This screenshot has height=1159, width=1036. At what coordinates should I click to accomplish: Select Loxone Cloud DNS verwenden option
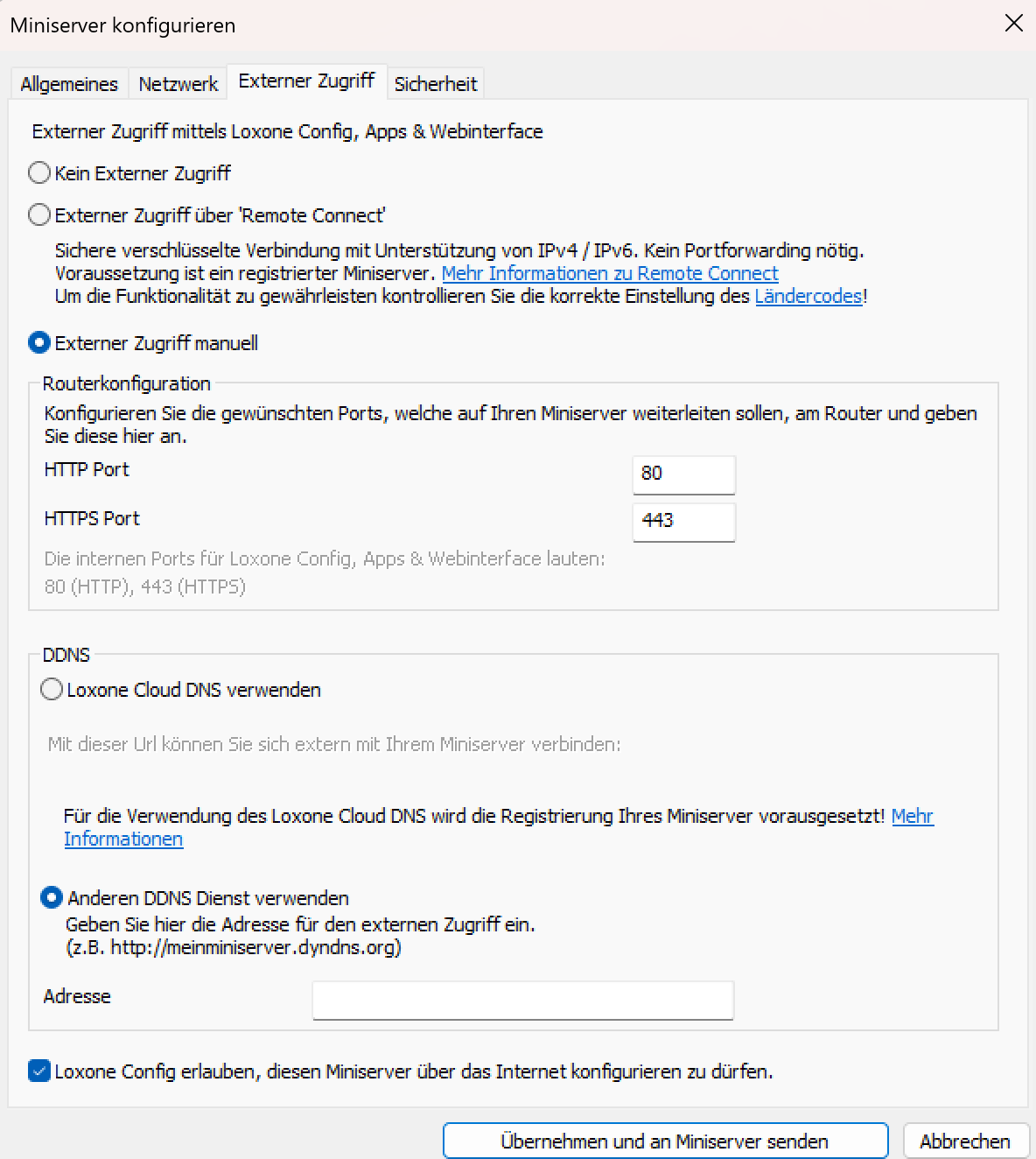point(52,690)
